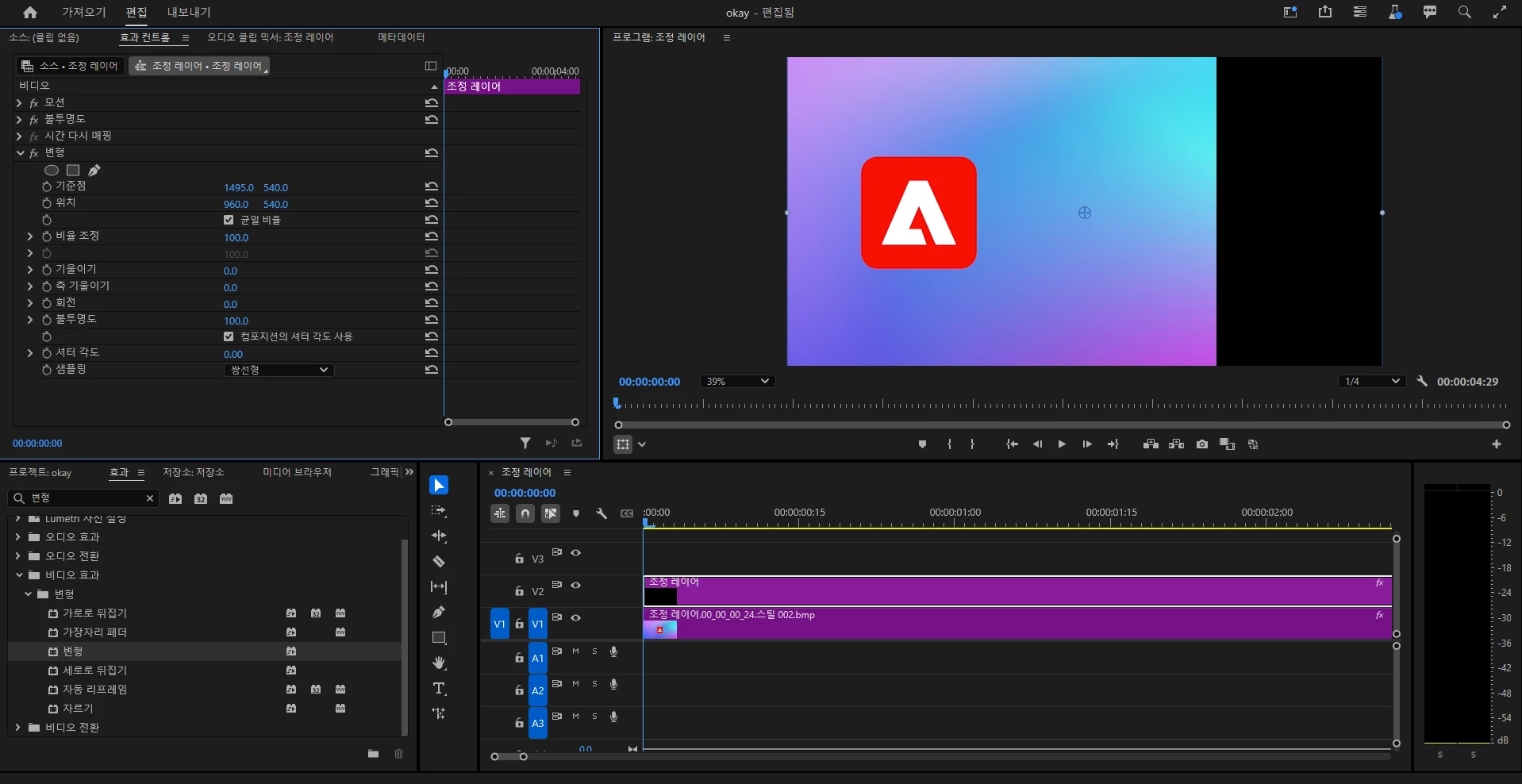Expand the 비율 조정 property
1522x784 pixels.
30,236
